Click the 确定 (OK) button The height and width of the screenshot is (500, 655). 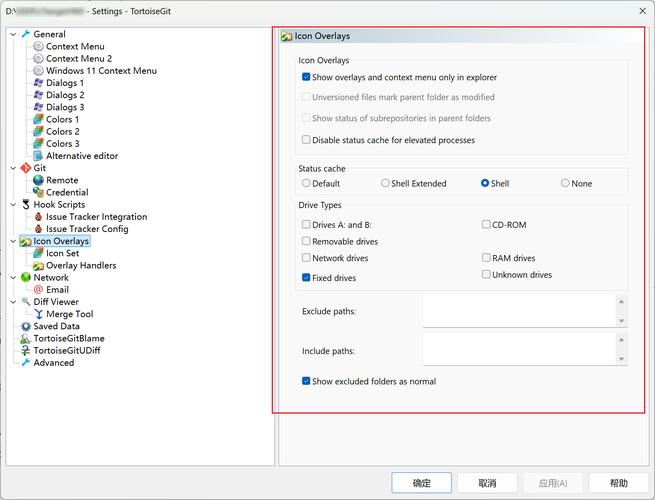tap(421, 483)
